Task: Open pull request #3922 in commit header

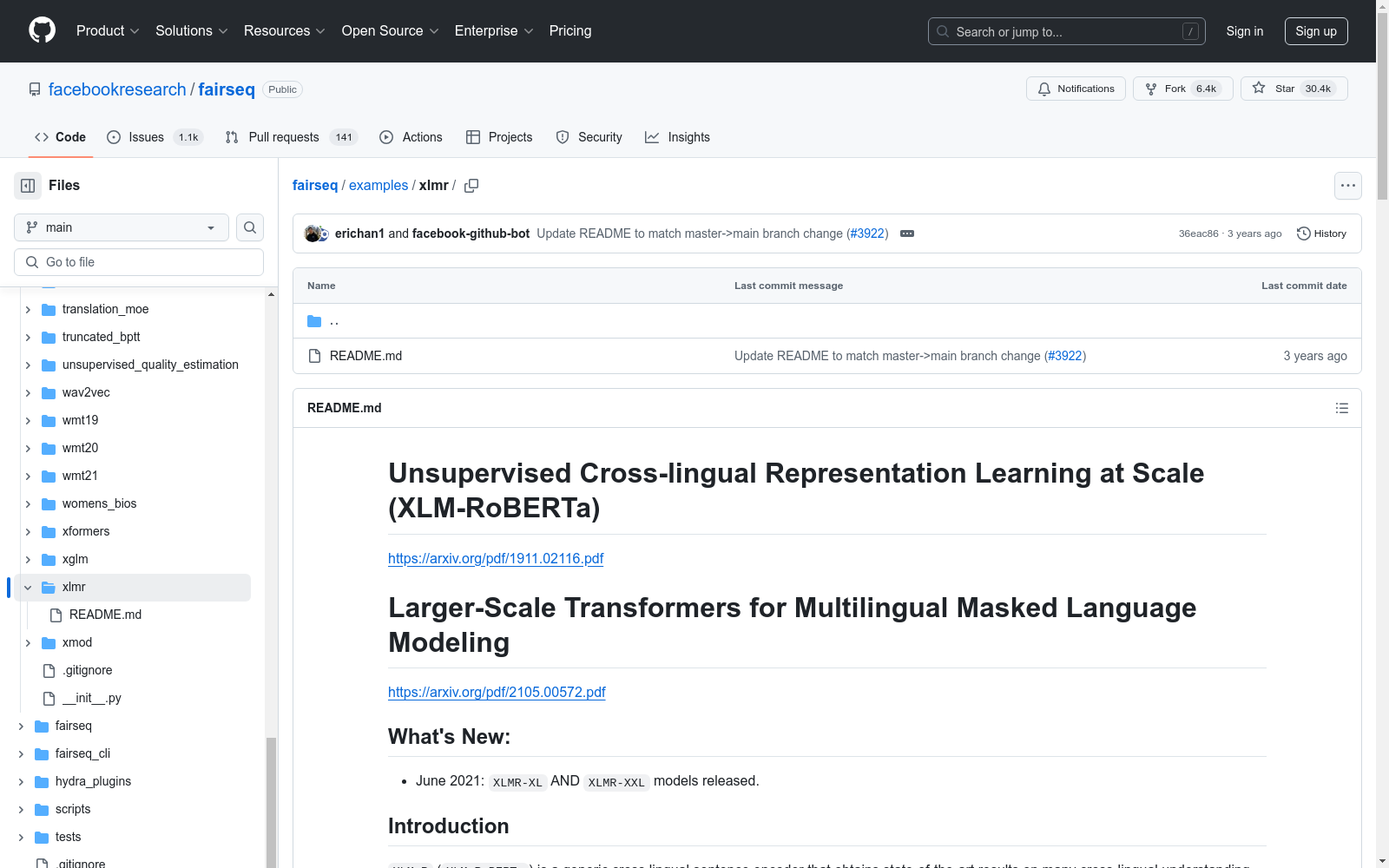Action: (x=867, y=233)
